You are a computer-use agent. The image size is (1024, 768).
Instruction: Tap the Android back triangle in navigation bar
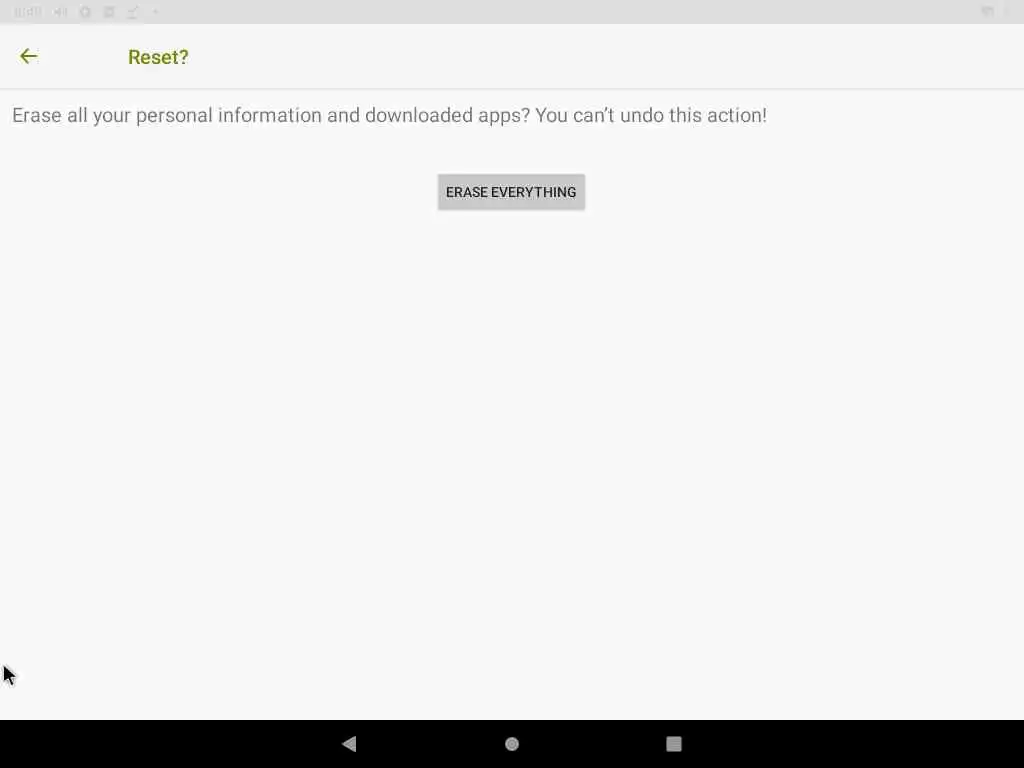point(349,744)
